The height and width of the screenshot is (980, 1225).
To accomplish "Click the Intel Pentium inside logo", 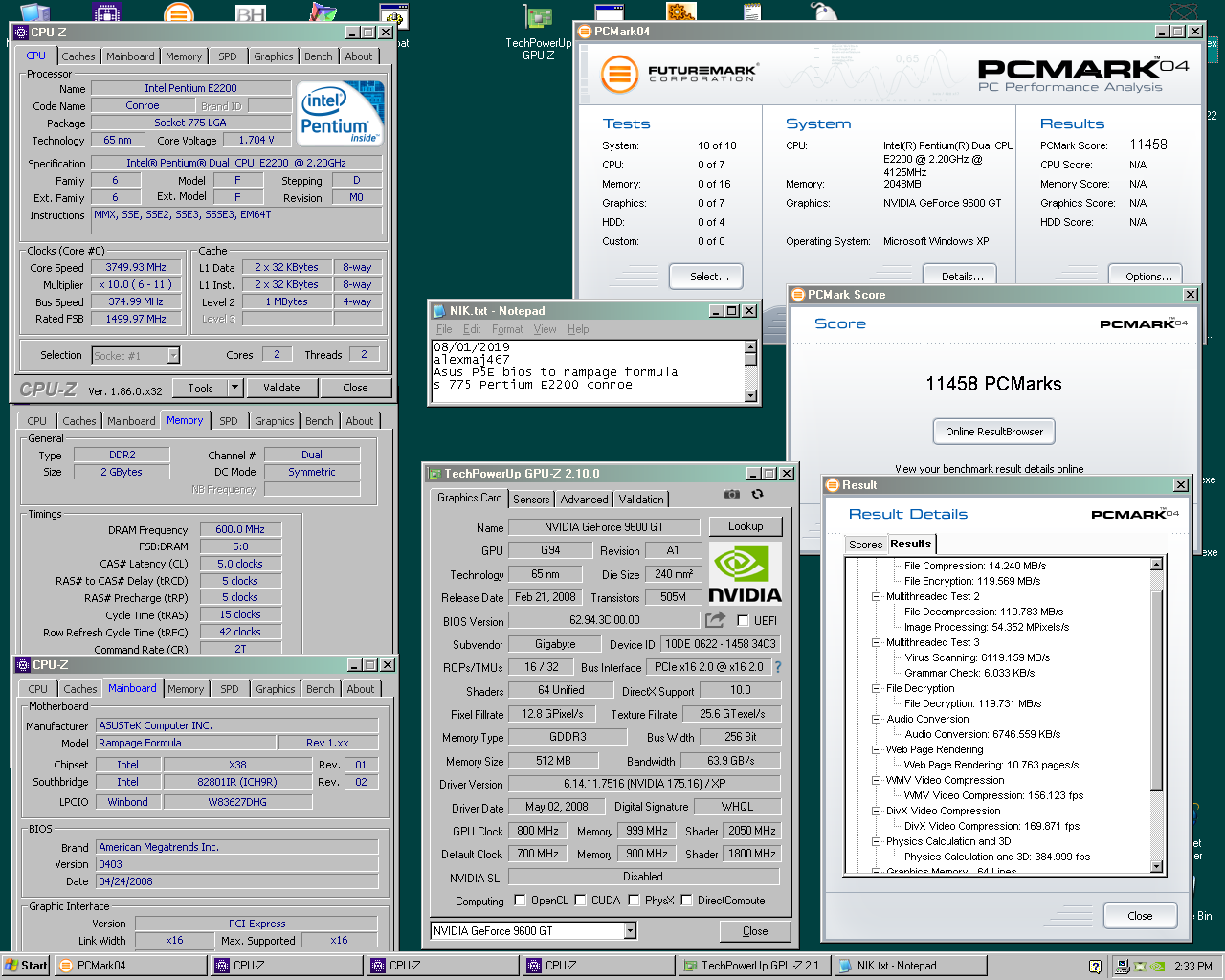I will [341, 113].
